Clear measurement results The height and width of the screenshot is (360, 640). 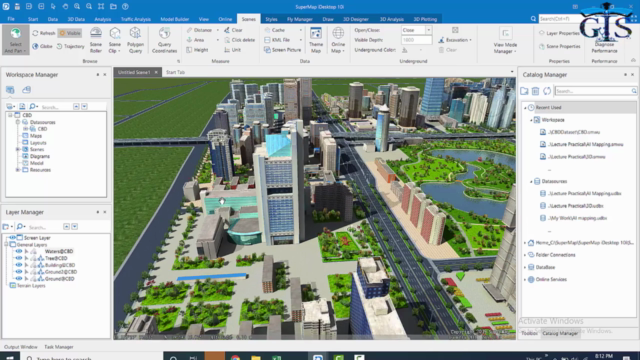[233, 30]
